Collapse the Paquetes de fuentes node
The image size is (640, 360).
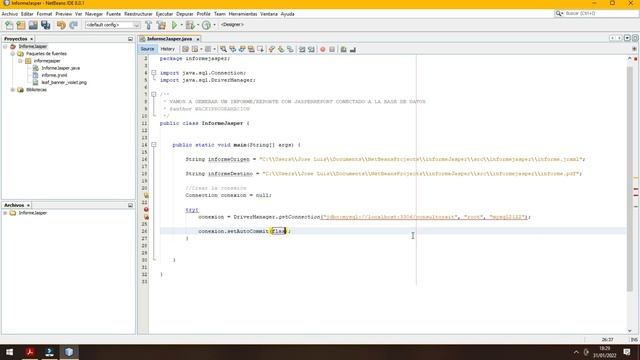(13, 53)
